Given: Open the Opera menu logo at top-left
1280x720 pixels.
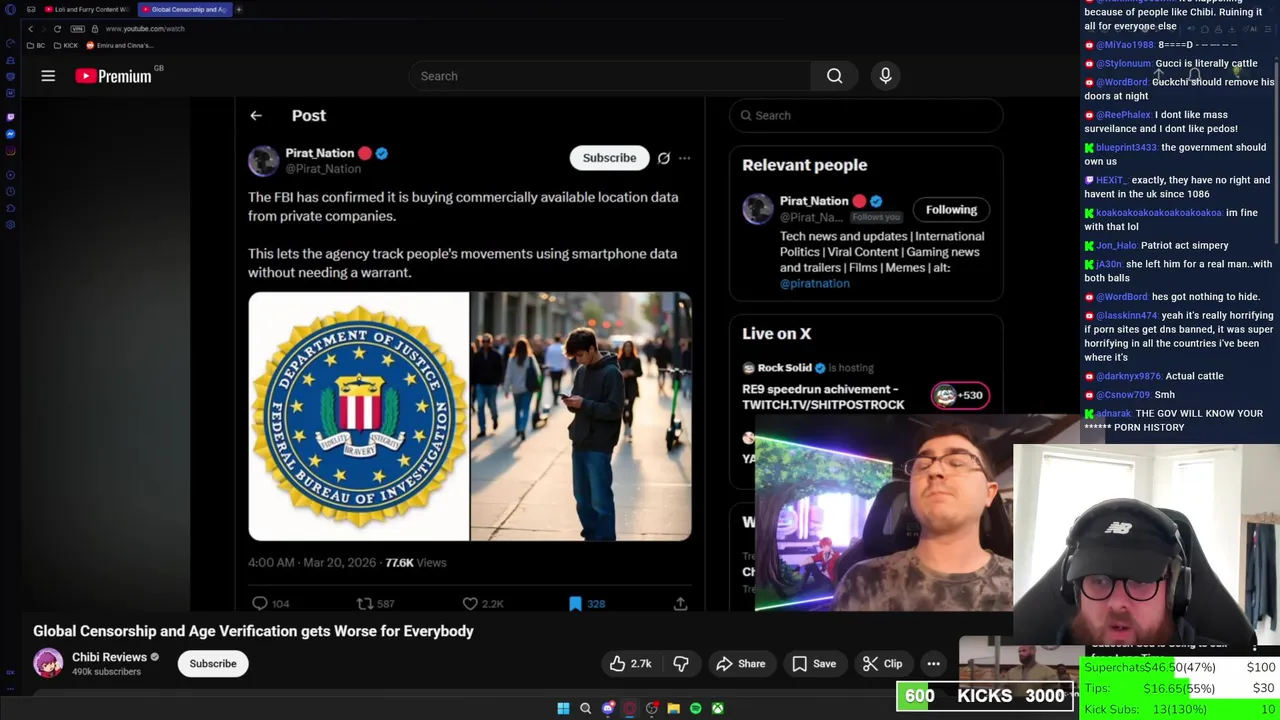Looking at the screenshot, I should point(10,9).
